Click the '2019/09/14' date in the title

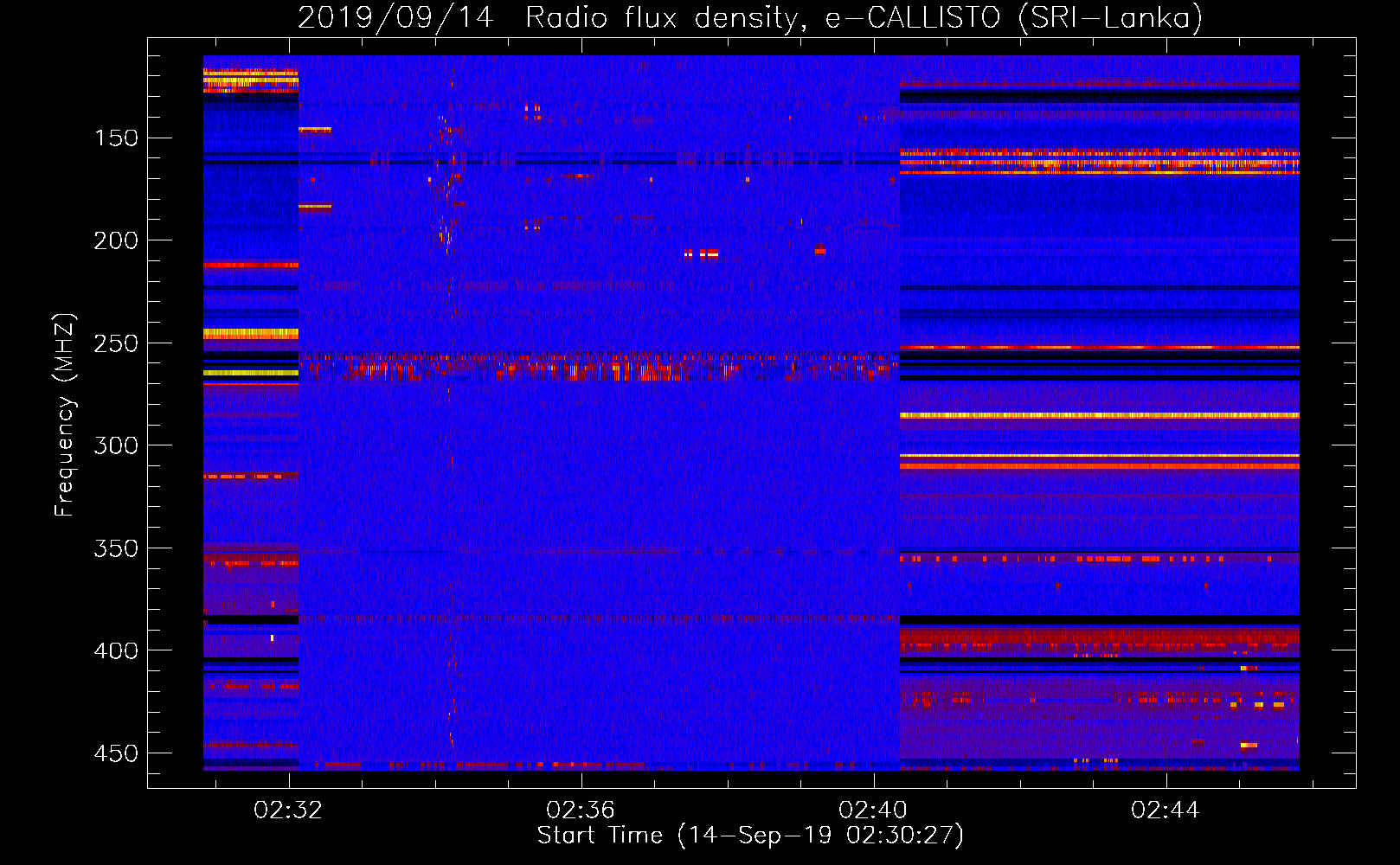click(x=395, y=17)
